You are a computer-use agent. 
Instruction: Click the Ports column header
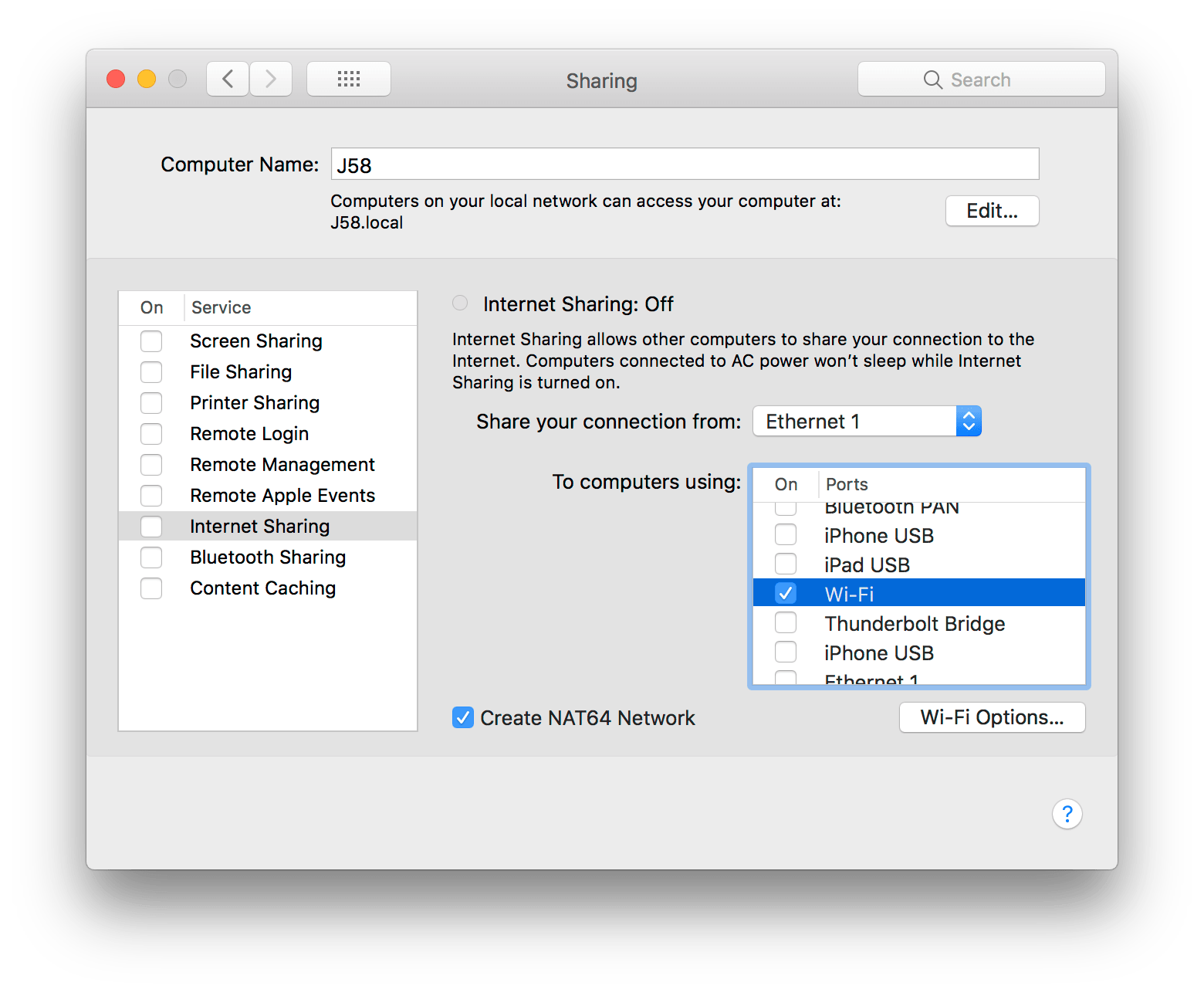(952, 484)
